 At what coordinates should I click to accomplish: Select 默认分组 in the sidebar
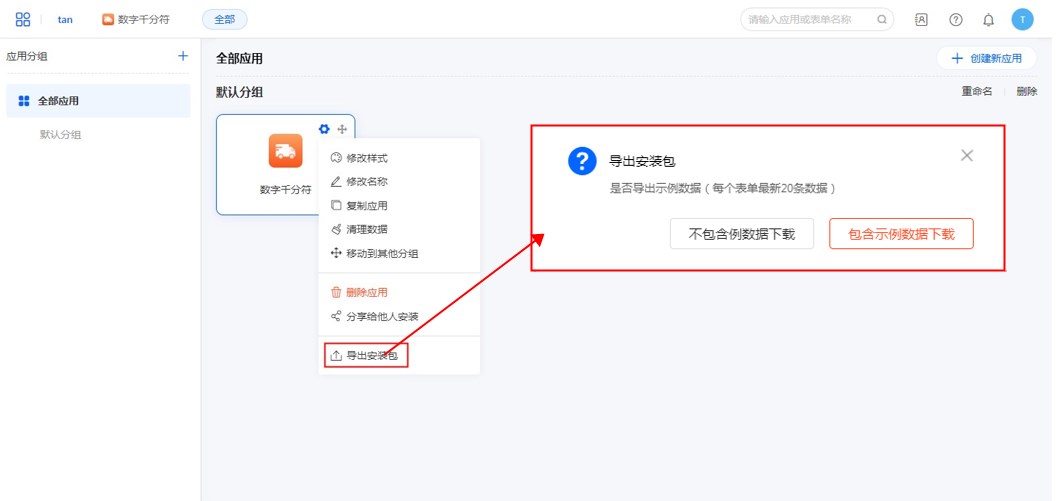pyautogui.click(x=60, y=135)
